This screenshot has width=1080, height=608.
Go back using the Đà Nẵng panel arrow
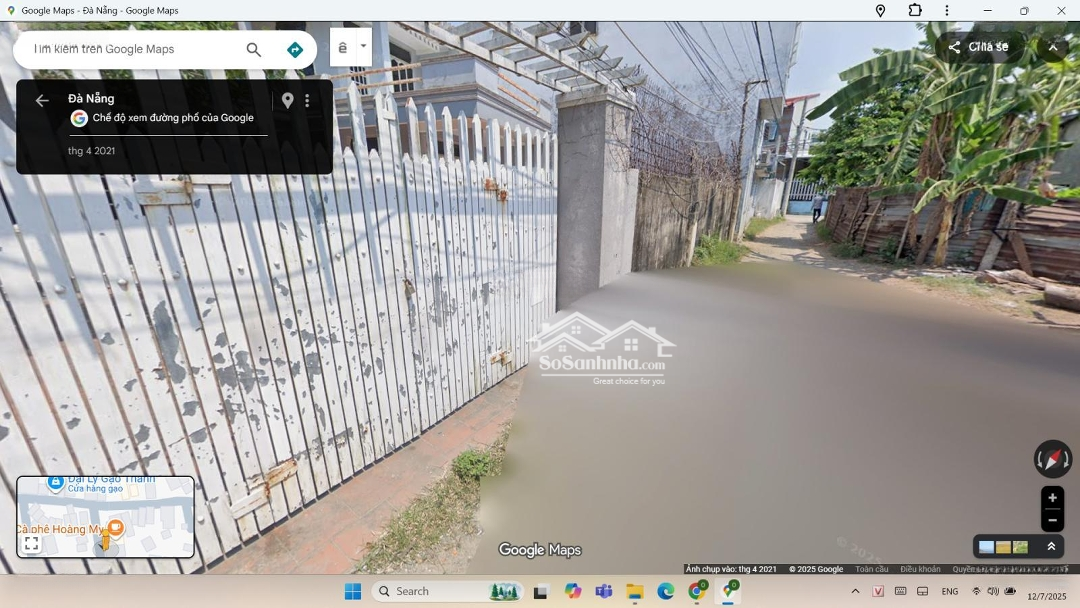pos(42,100)
